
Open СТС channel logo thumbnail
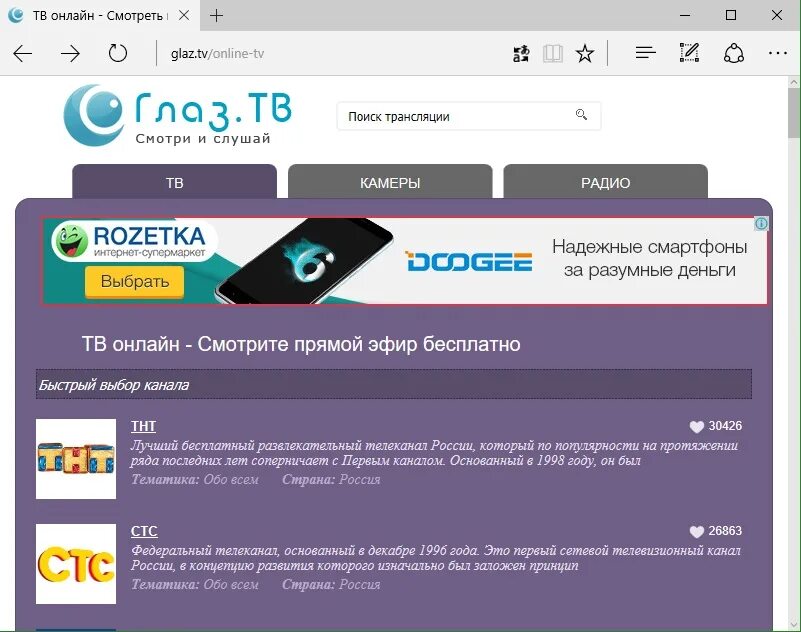click(x=76, y=564)
